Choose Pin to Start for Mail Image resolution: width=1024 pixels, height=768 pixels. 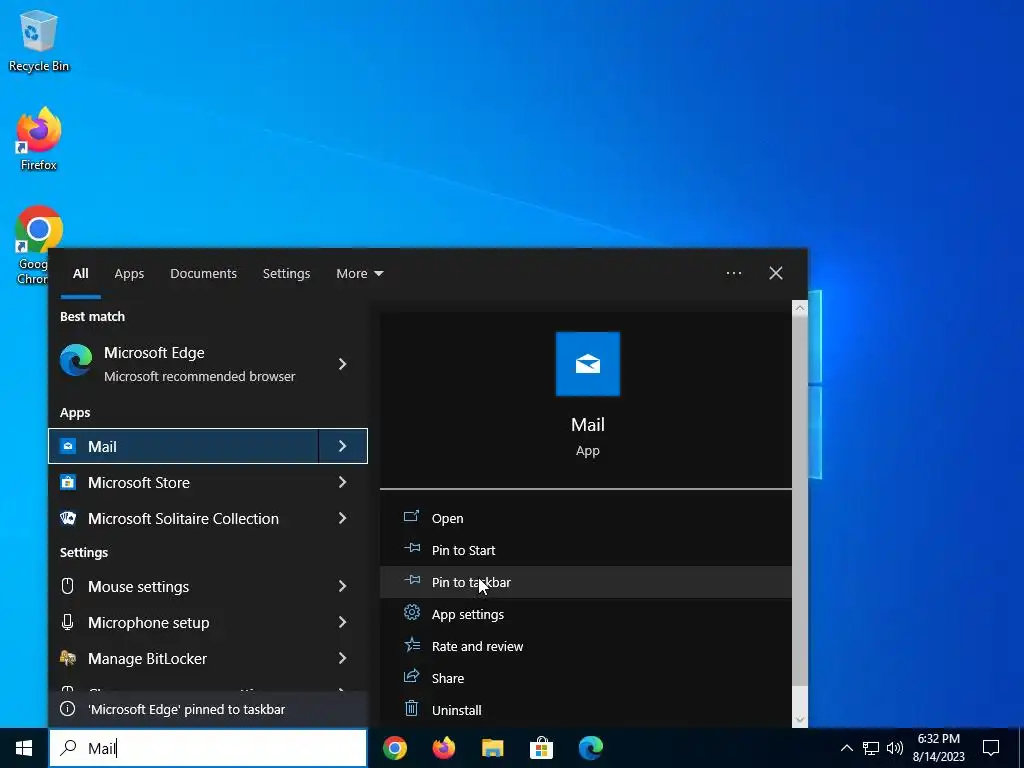[x=585, y=550]
